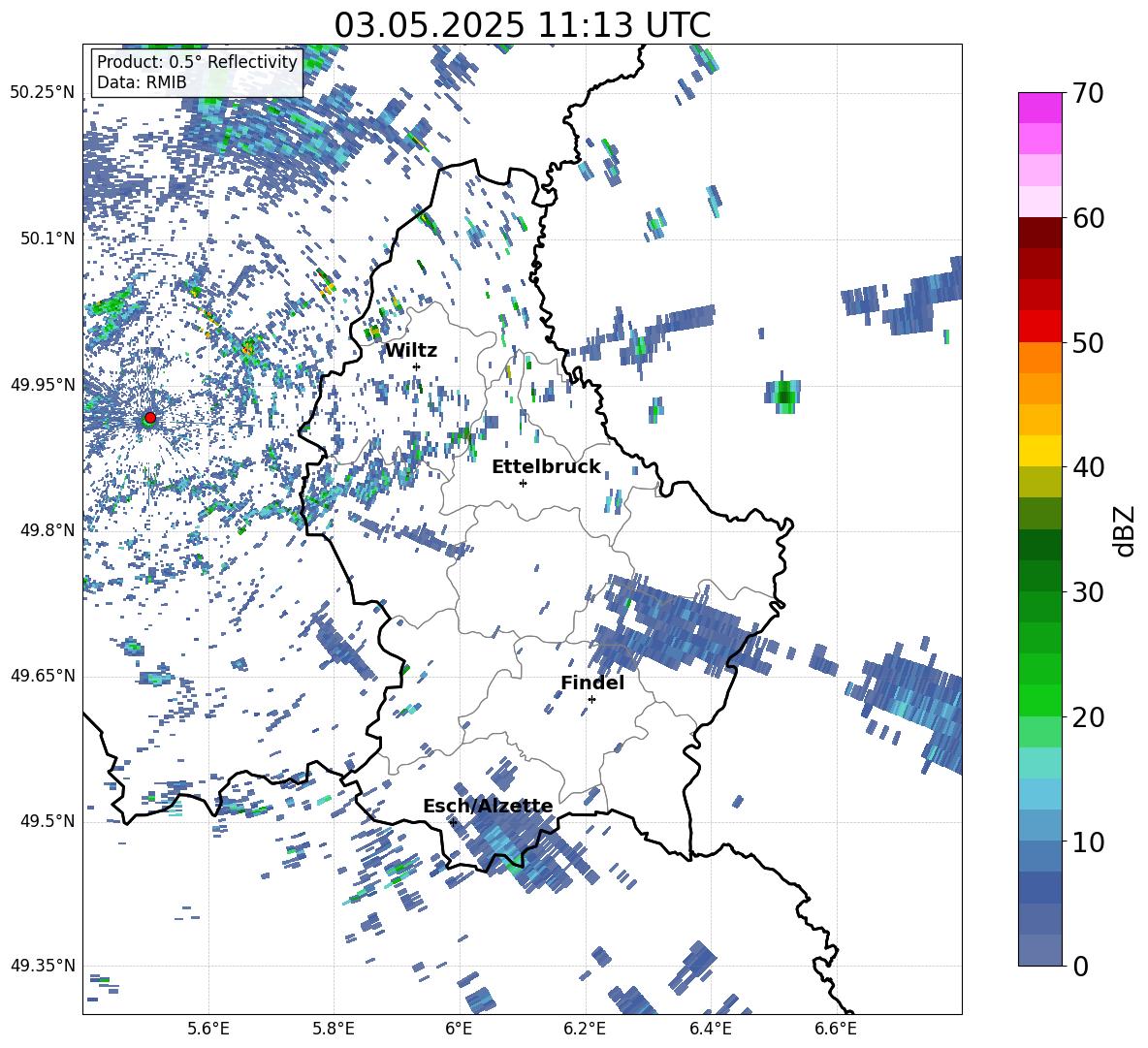The height and width of the screenshot is (1048, 1148).
Task: Click the bright green colorbar segment at 20
Action: (1039, 700)
